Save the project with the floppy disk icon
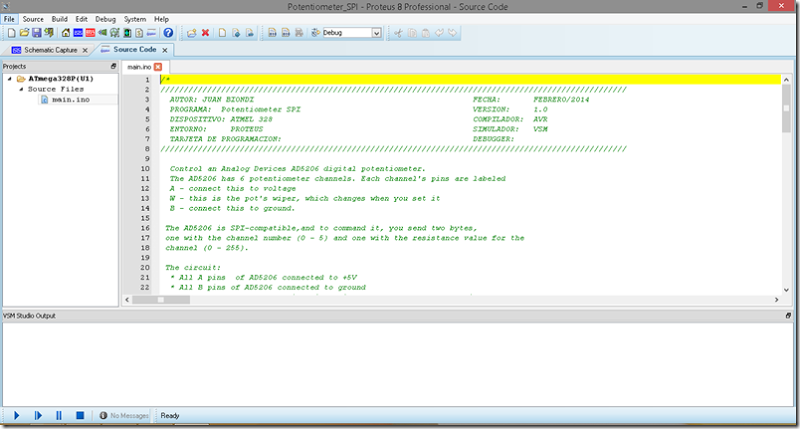Image resolution: width=800 pixels, height=429 pixels. 36,33
